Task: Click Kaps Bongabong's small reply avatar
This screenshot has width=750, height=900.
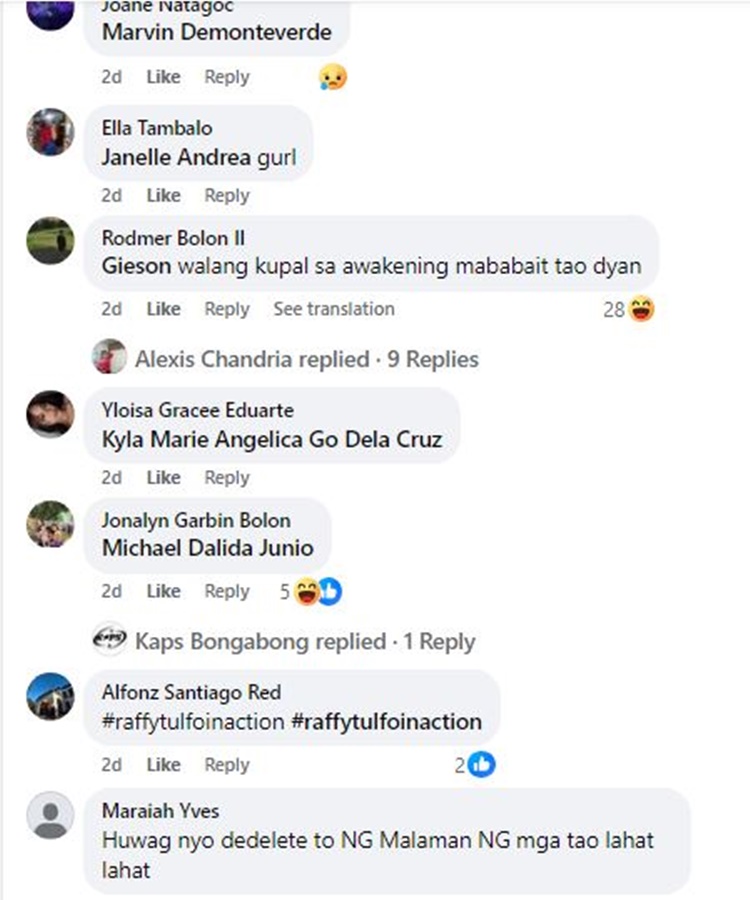Action: (x=109, y=640)
